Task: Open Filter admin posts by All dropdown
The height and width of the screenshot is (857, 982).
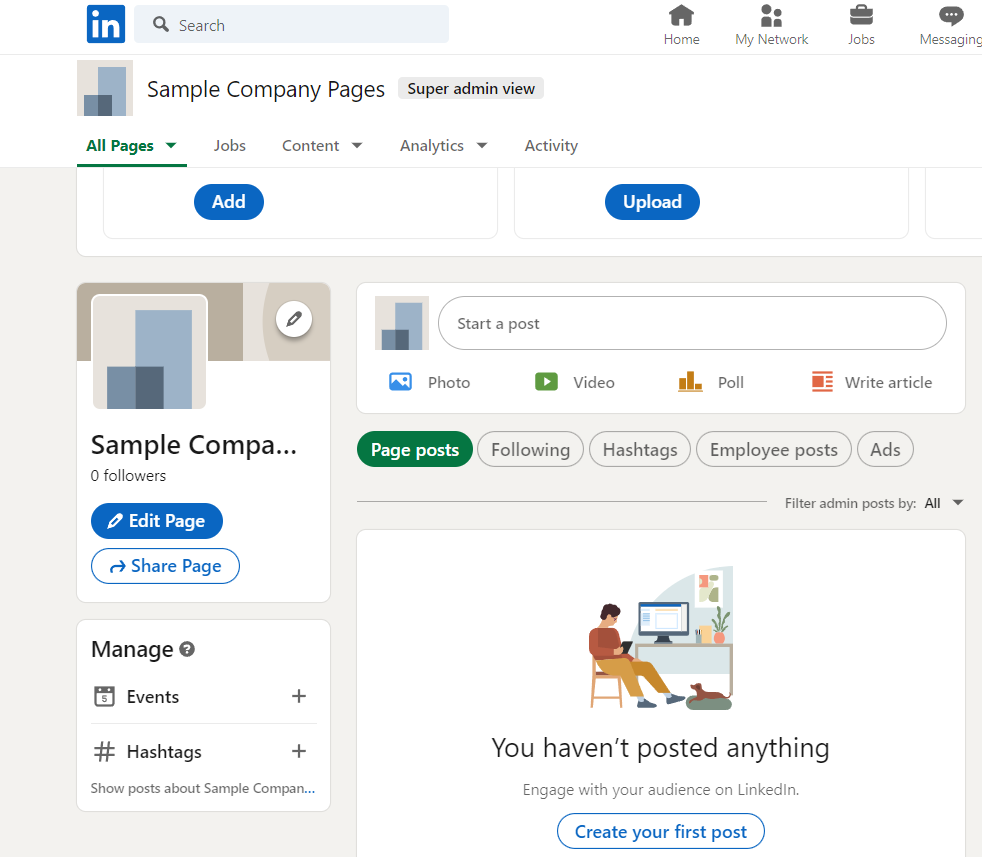Action: (944, 503)
